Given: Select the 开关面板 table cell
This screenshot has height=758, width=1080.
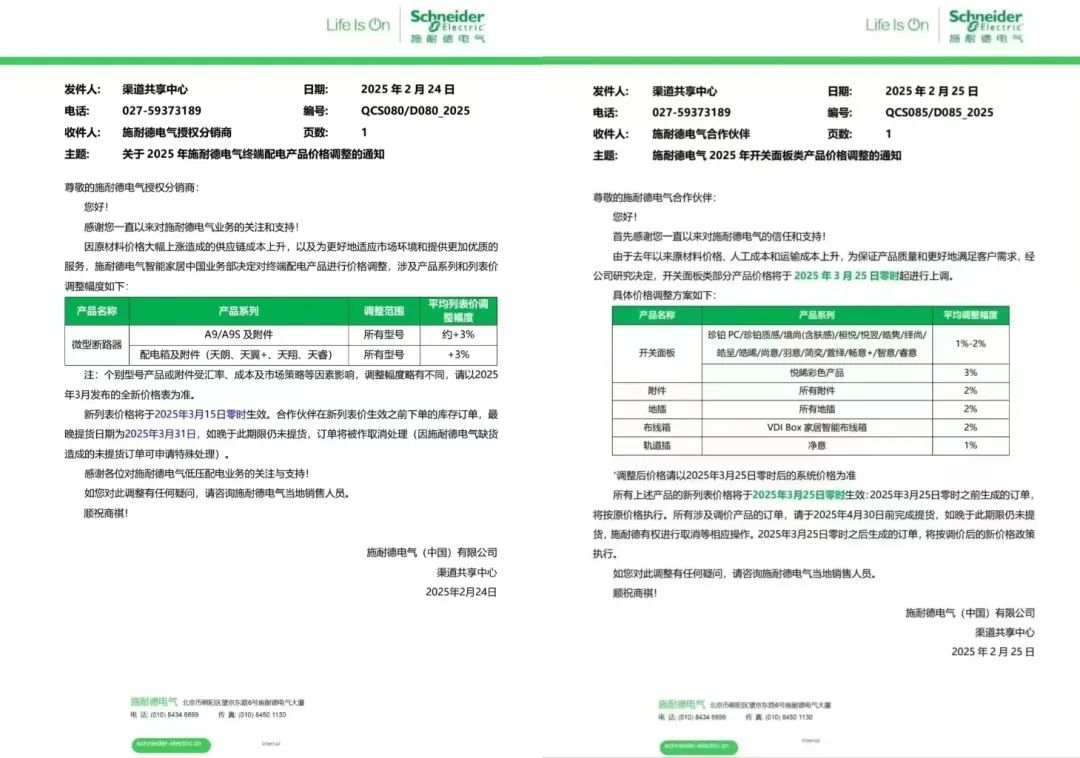Looking at the screenshot, I should [x=657, y=353].
